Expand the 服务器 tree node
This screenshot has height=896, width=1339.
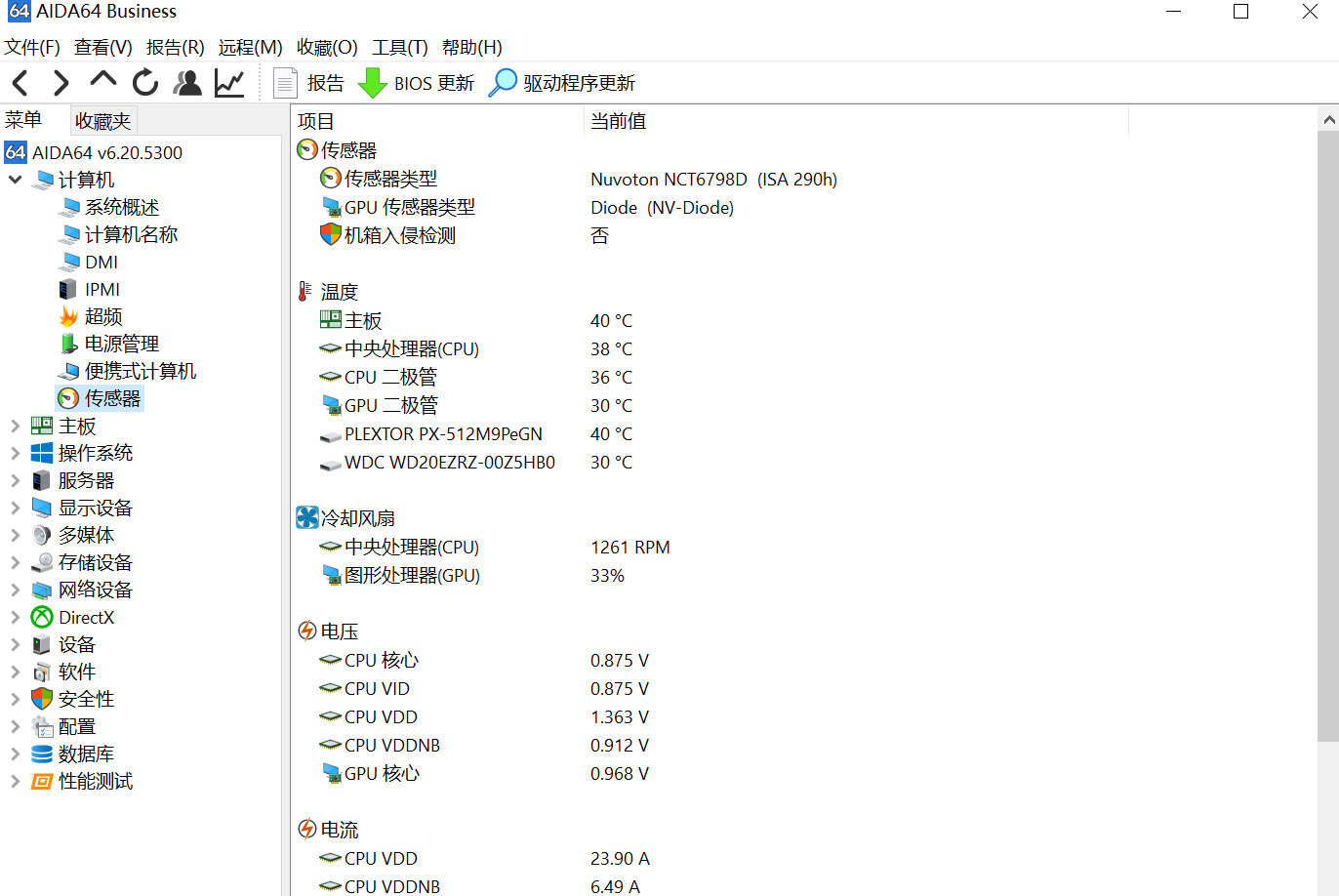(15, 480)
